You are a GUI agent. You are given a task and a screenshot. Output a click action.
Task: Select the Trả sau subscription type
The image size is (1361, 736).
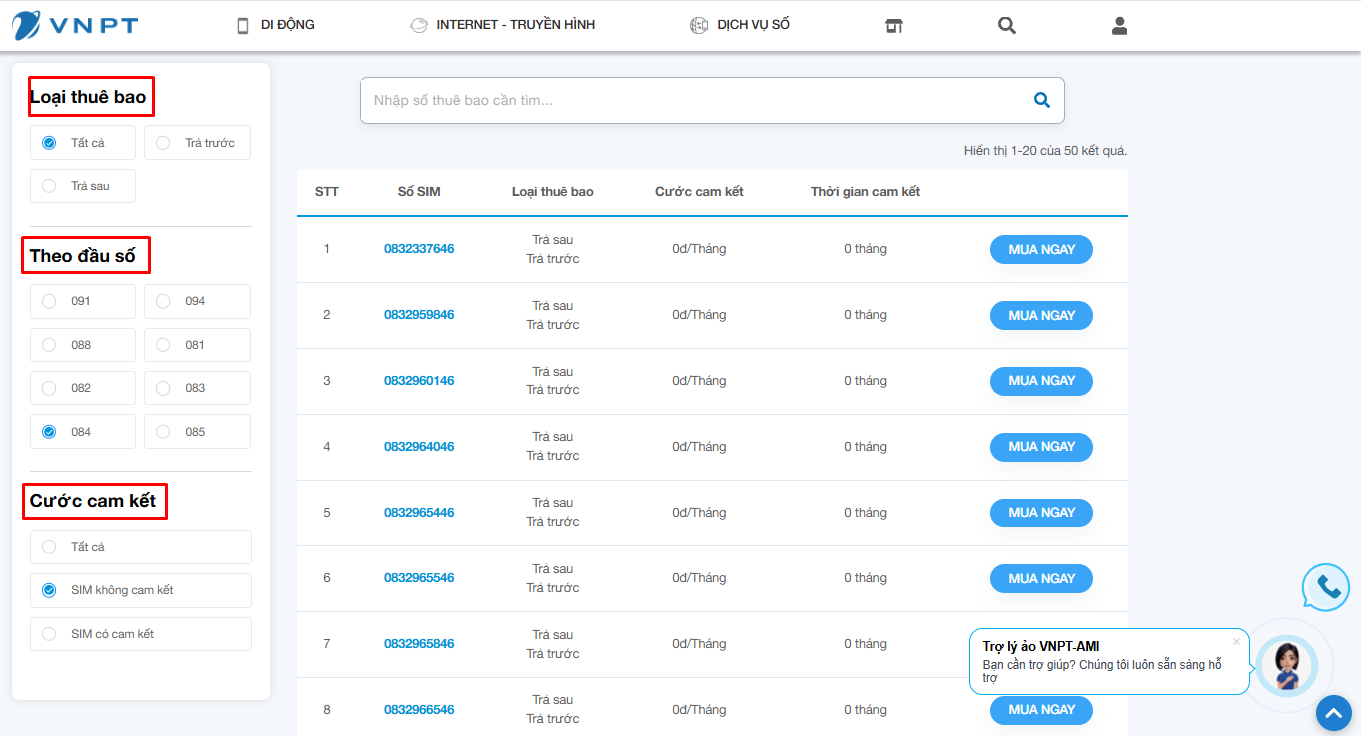tap(83, 186)
